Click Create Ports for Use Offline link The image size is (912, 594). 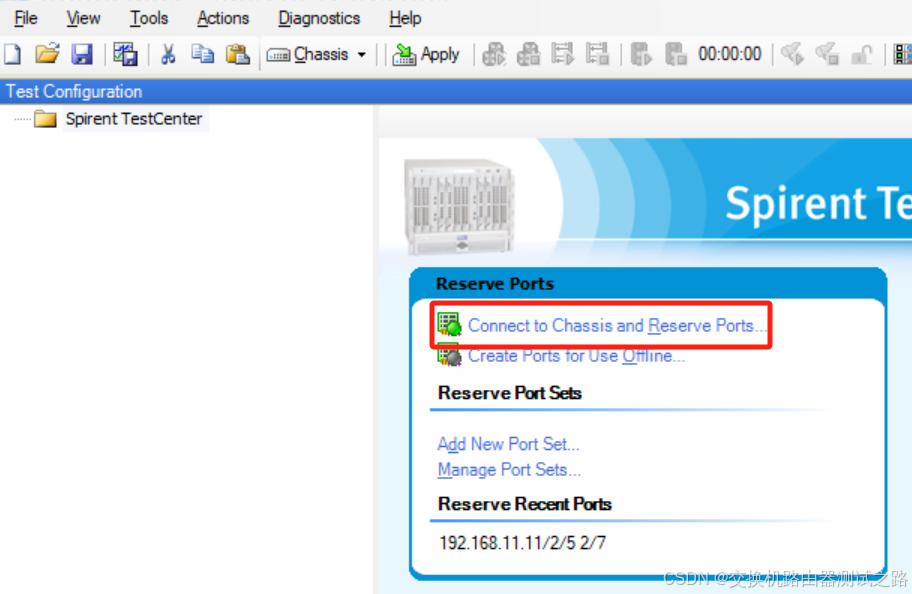[x=576, y=356]
